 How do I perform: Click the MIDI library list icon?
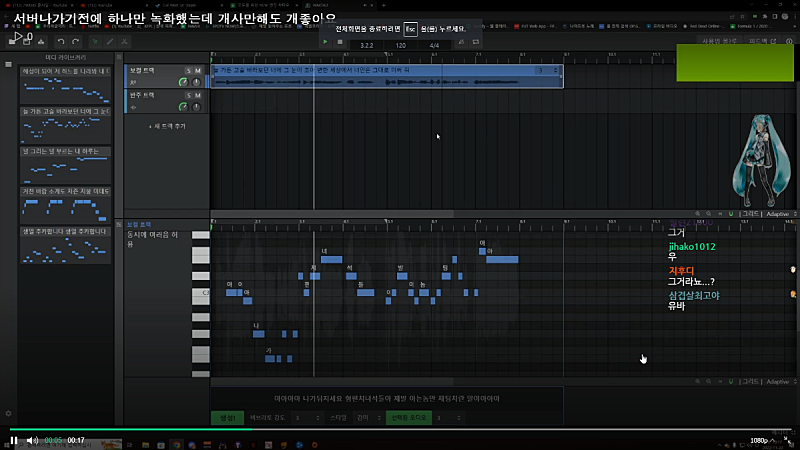[x=8, y=65]
